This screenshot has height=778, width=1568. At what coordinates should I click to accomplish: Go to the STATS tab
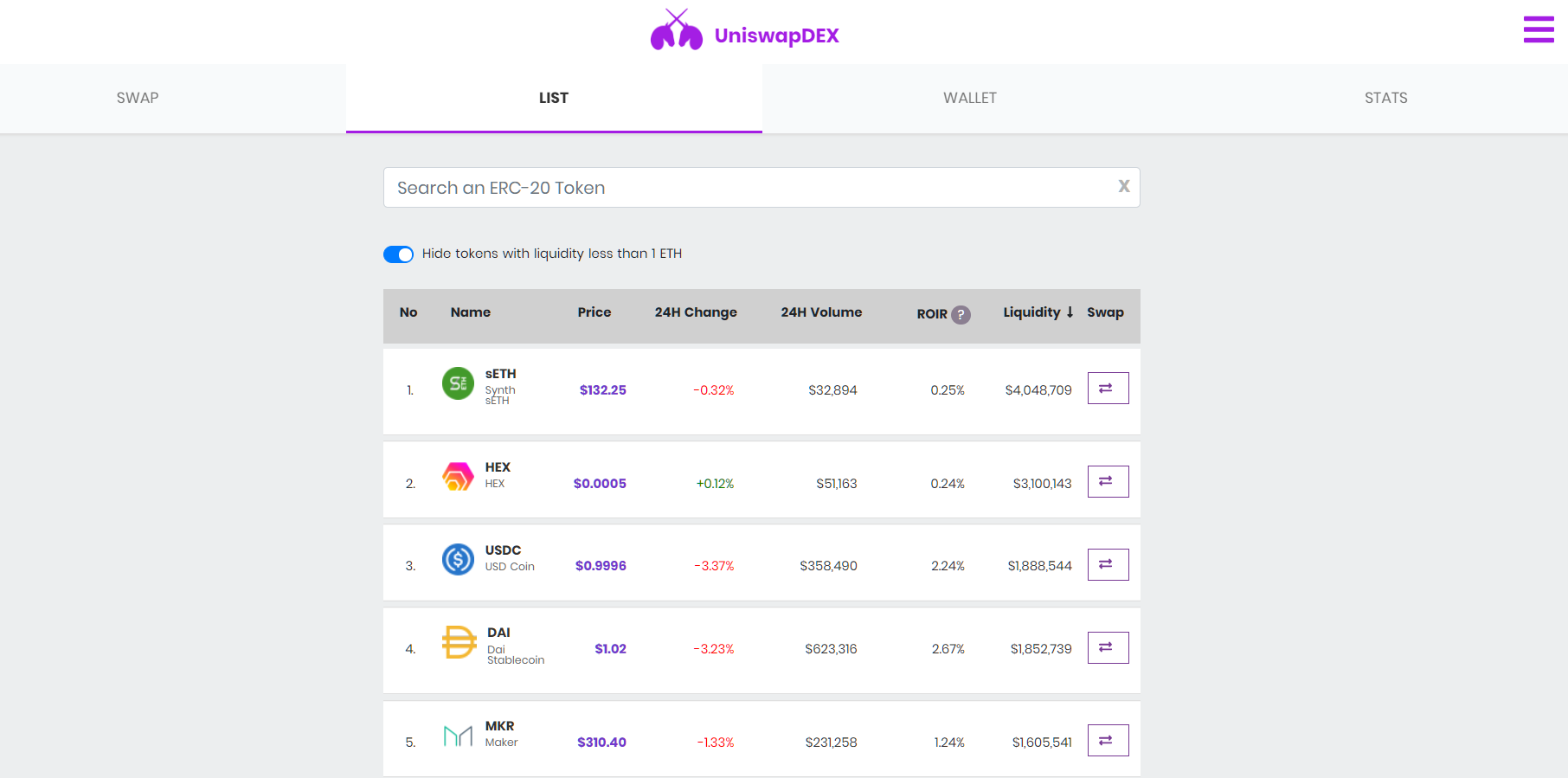[1385, 98]
